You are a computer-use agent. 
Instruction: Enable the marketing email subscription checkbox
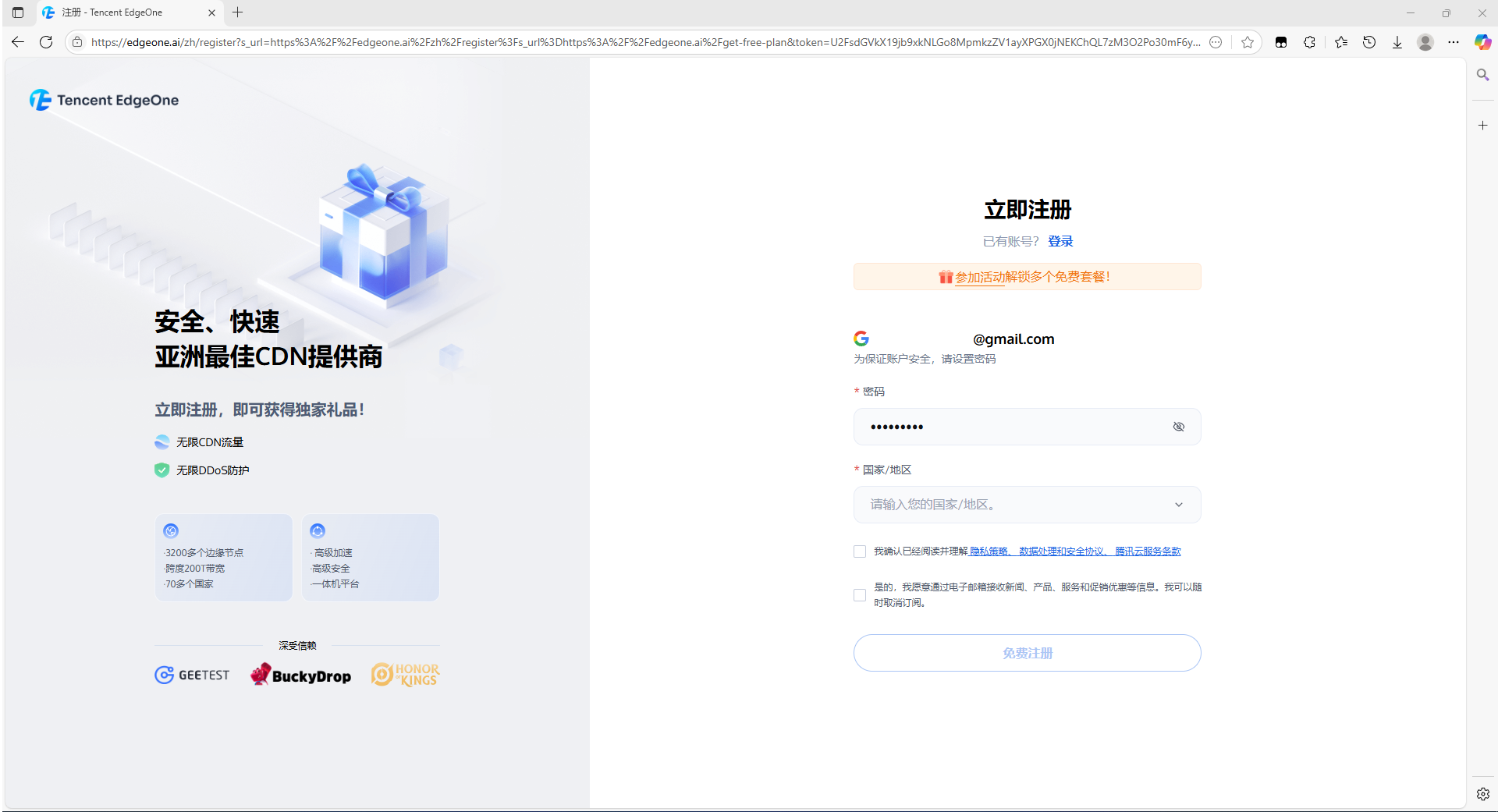point(859,595)
